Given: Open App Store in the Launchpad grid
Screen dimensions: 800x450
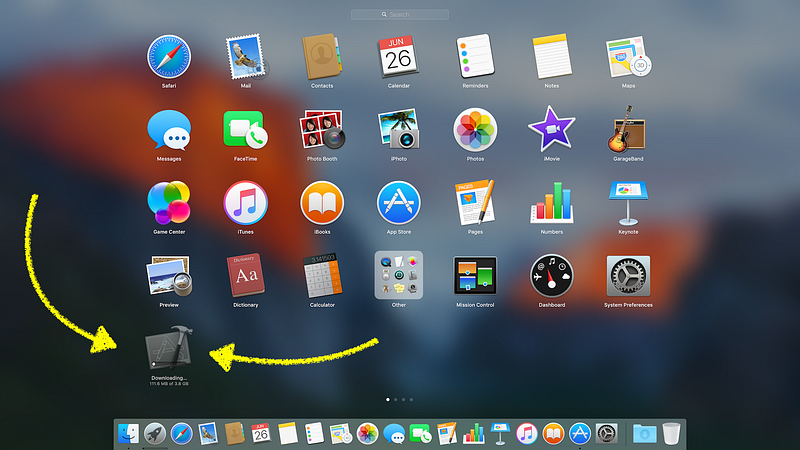Looking at the screenshot, I should click(x=398, y=203).
